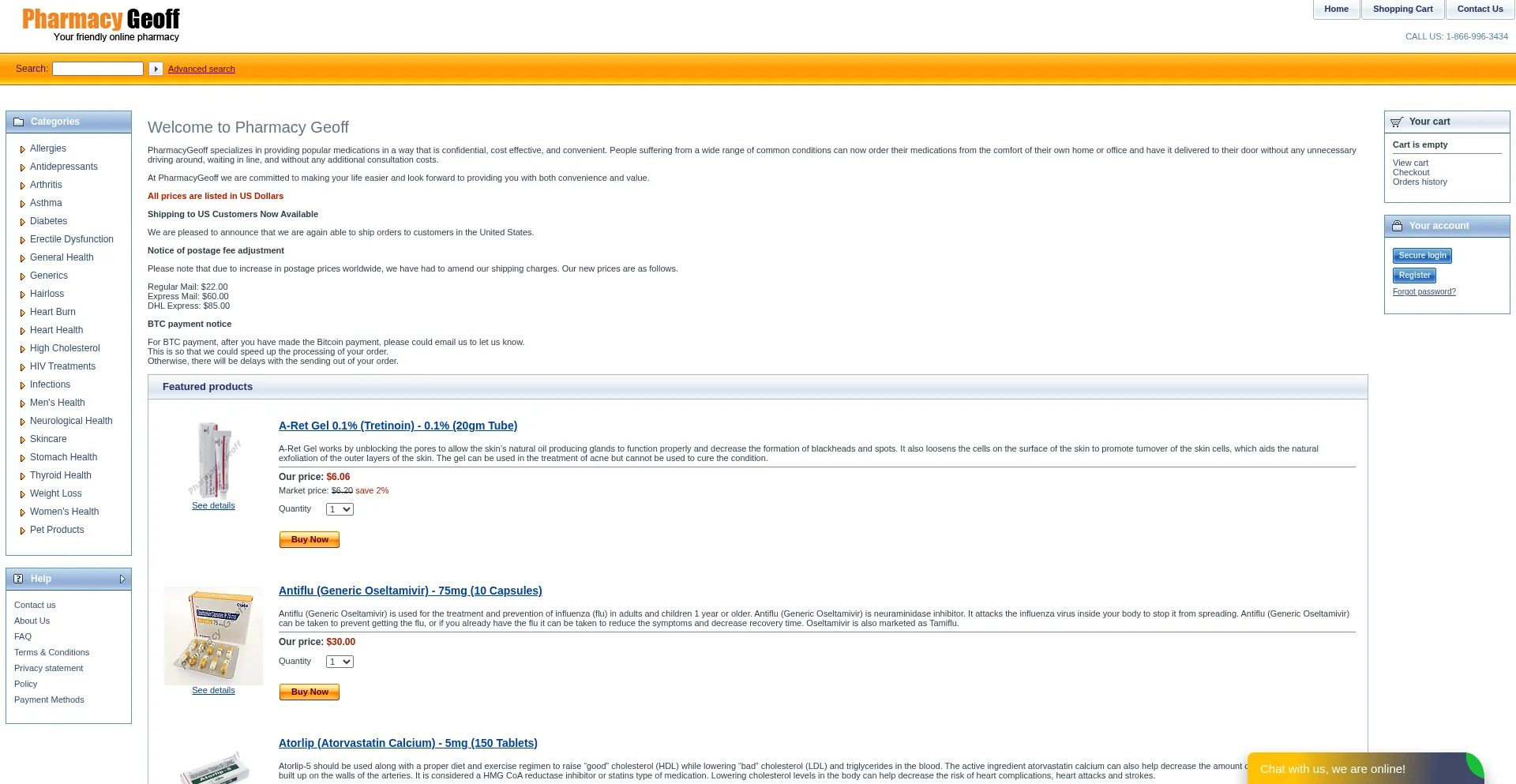
Task: Click the shopping cart icon in Your cart
Action: [x=1397, y=122]
